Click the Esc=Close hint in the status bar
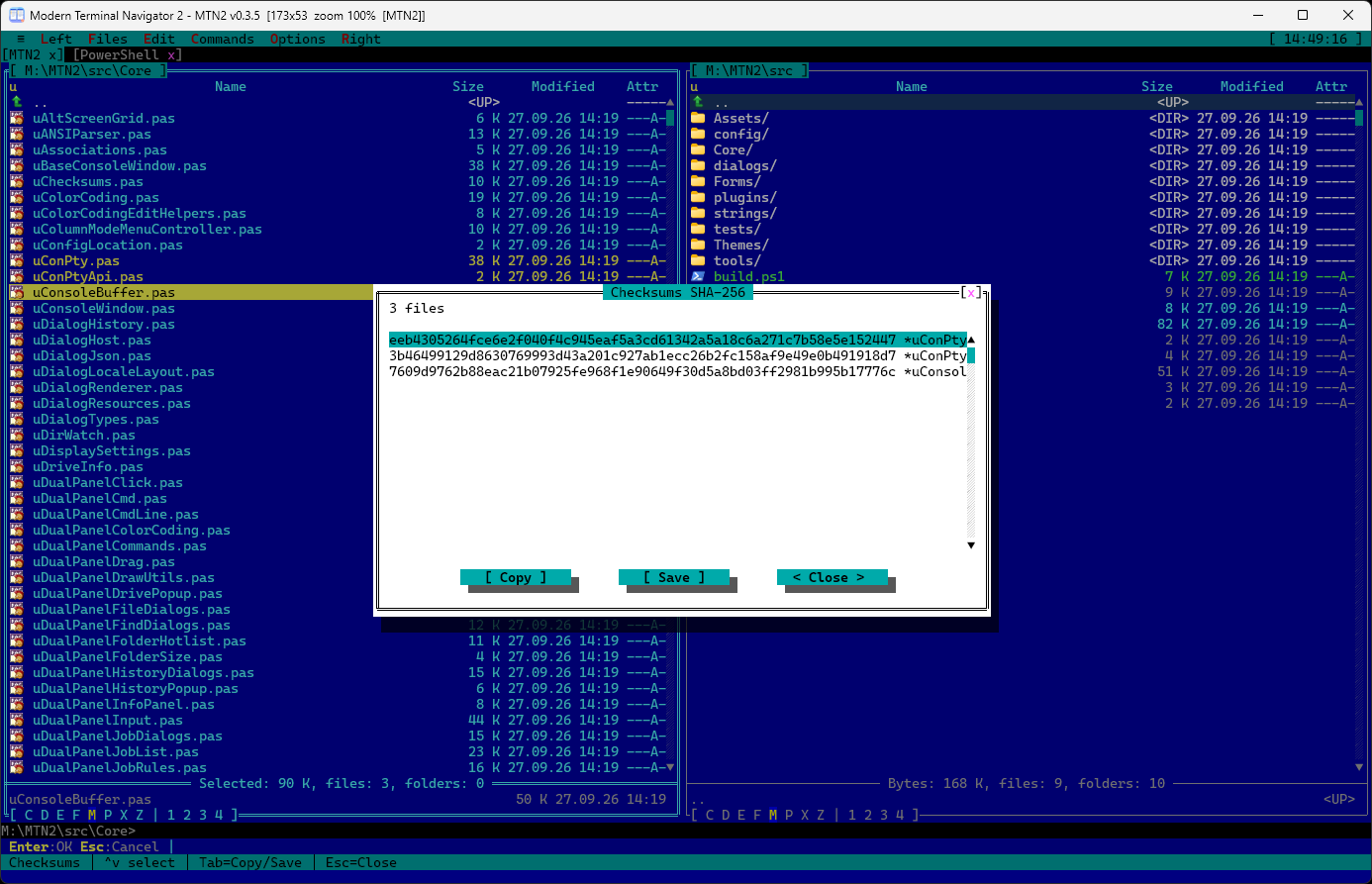 tap(361, 862)
